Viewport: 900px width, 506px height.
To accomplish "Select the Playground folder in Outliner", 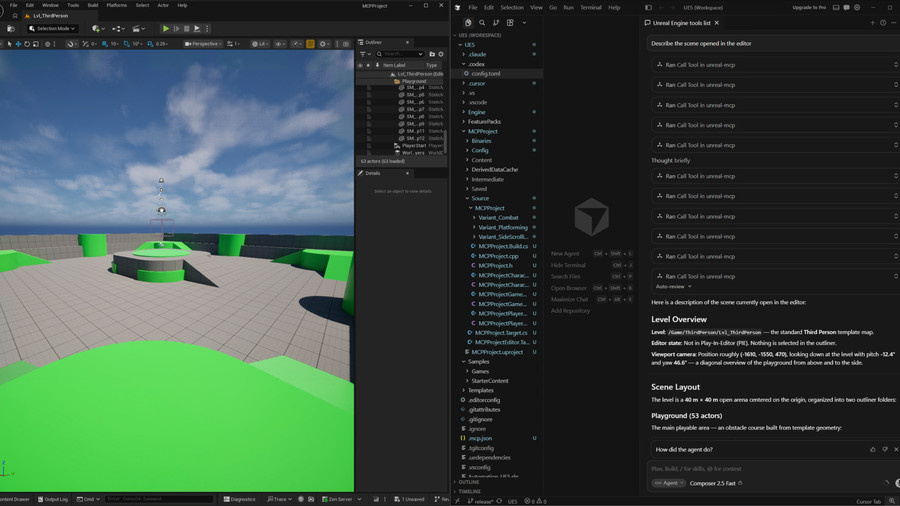I will (414, 81).
